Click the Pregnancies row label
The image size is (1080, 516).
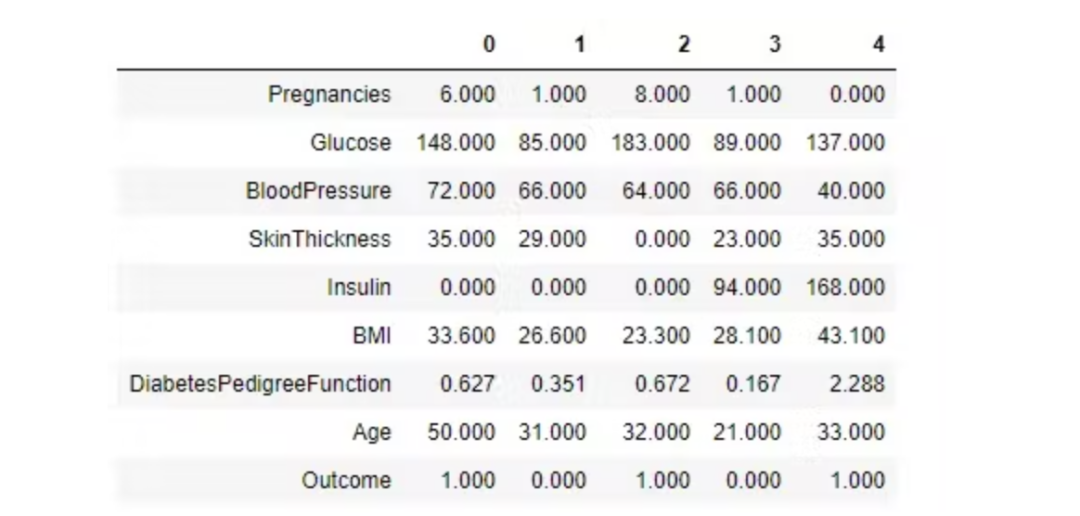(x=329, y=94)
